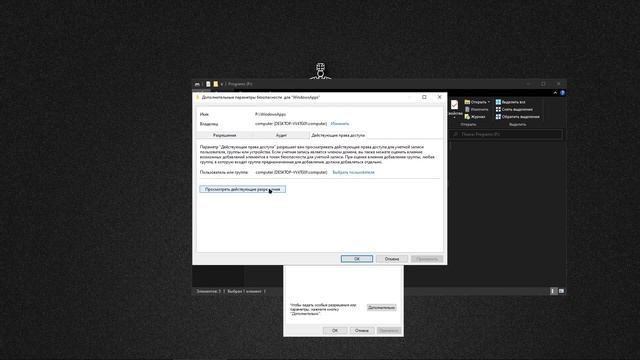Viewport: 640px width, 360px height.
Task: Collapse the Explorer ribbon with the chevron
Action: 555,93
